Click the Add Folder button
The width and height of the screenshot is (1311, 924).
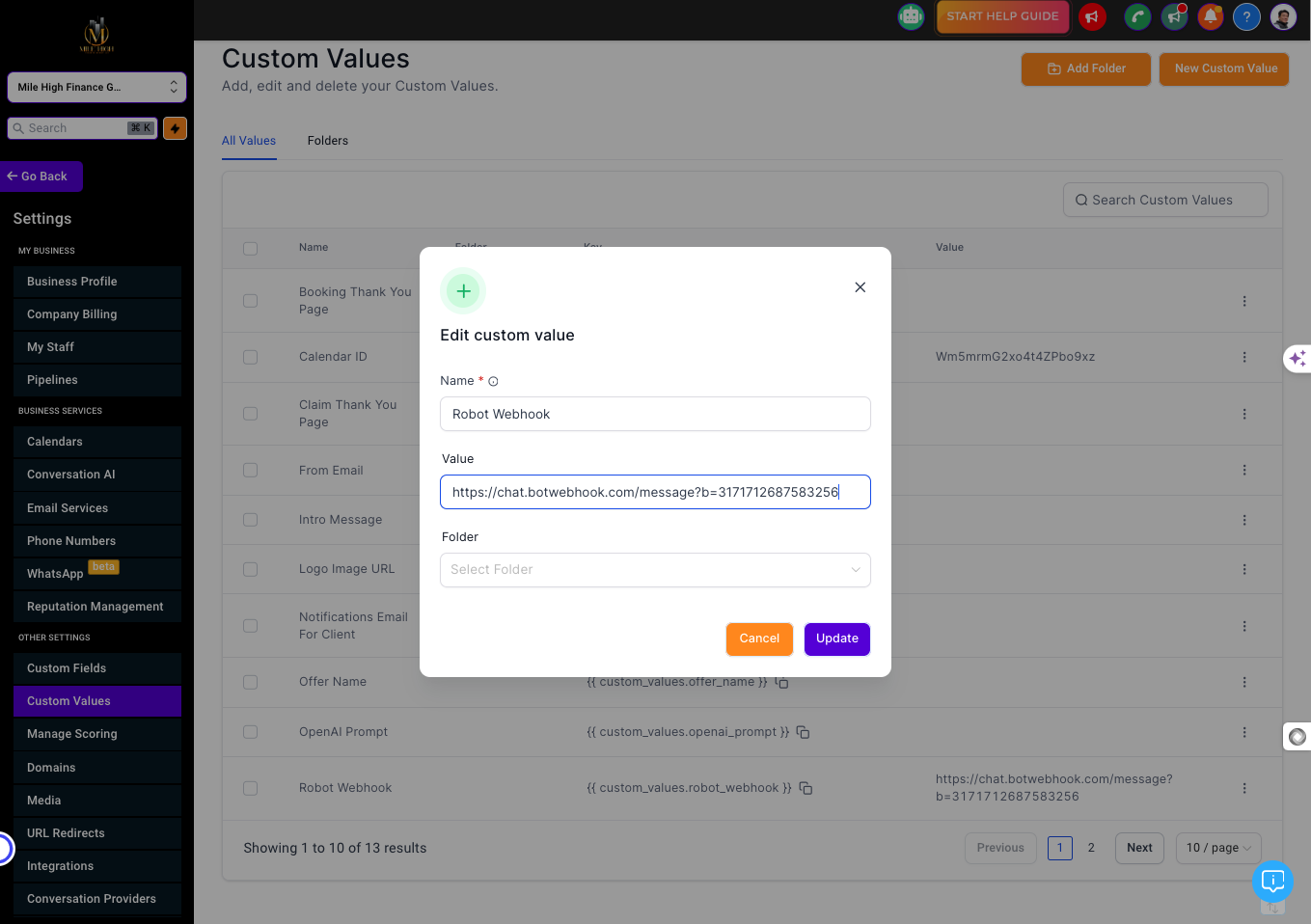(x=1086, y=68)
